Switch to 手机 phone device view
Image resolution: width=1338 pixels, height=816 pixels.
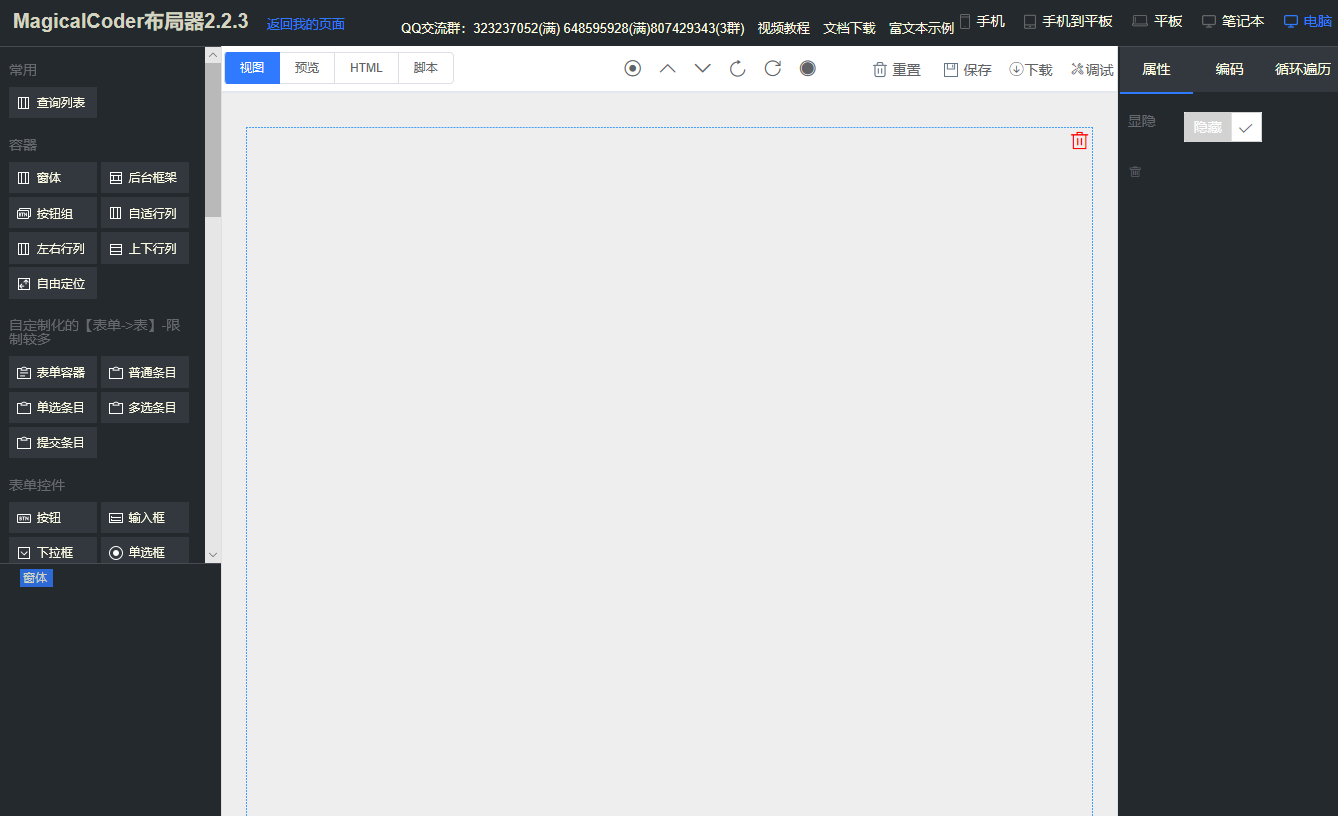982,21
